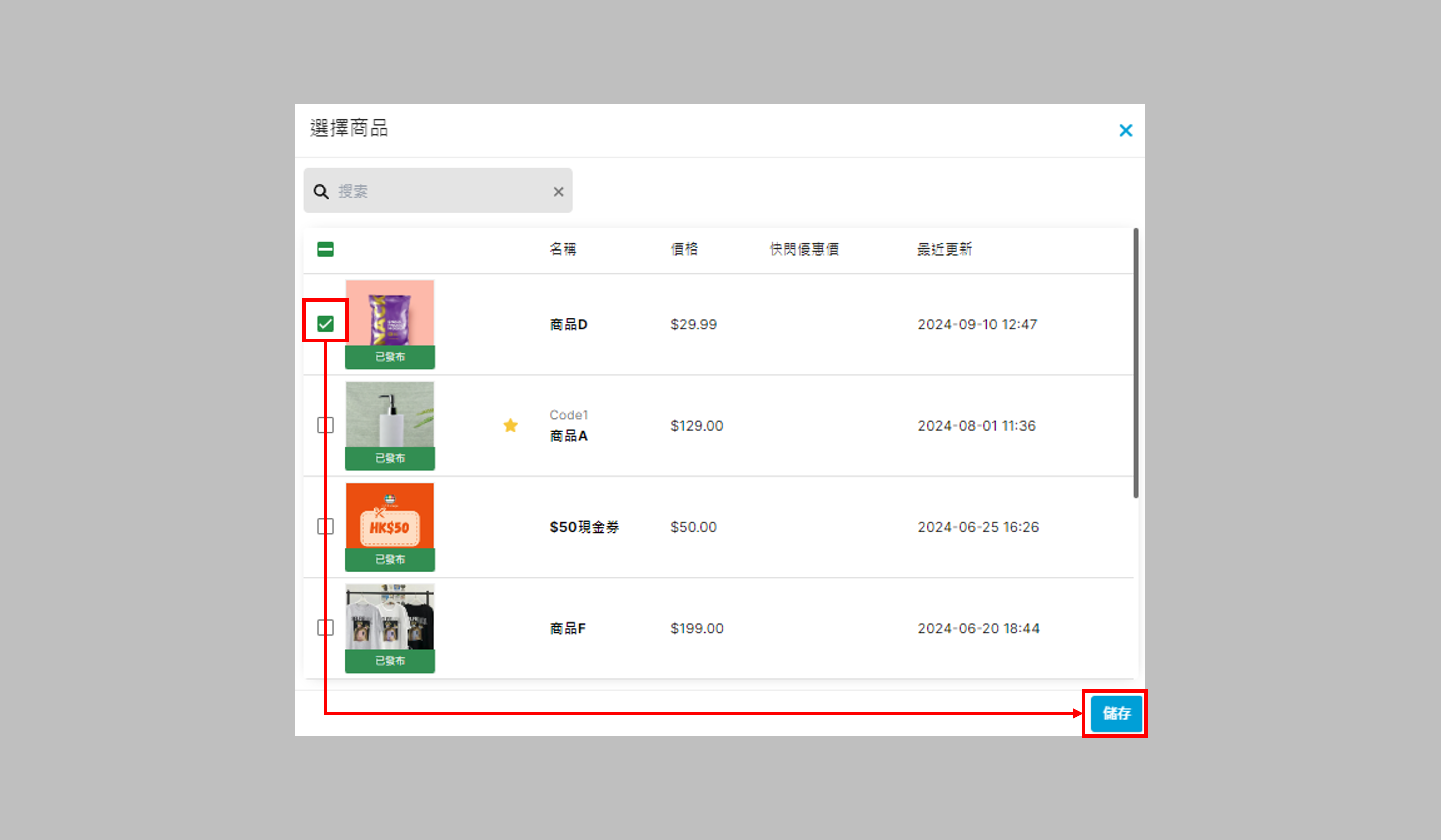Click the magnifier search icon
This screenshot has height=840, width=1441.
coord(321,191)
